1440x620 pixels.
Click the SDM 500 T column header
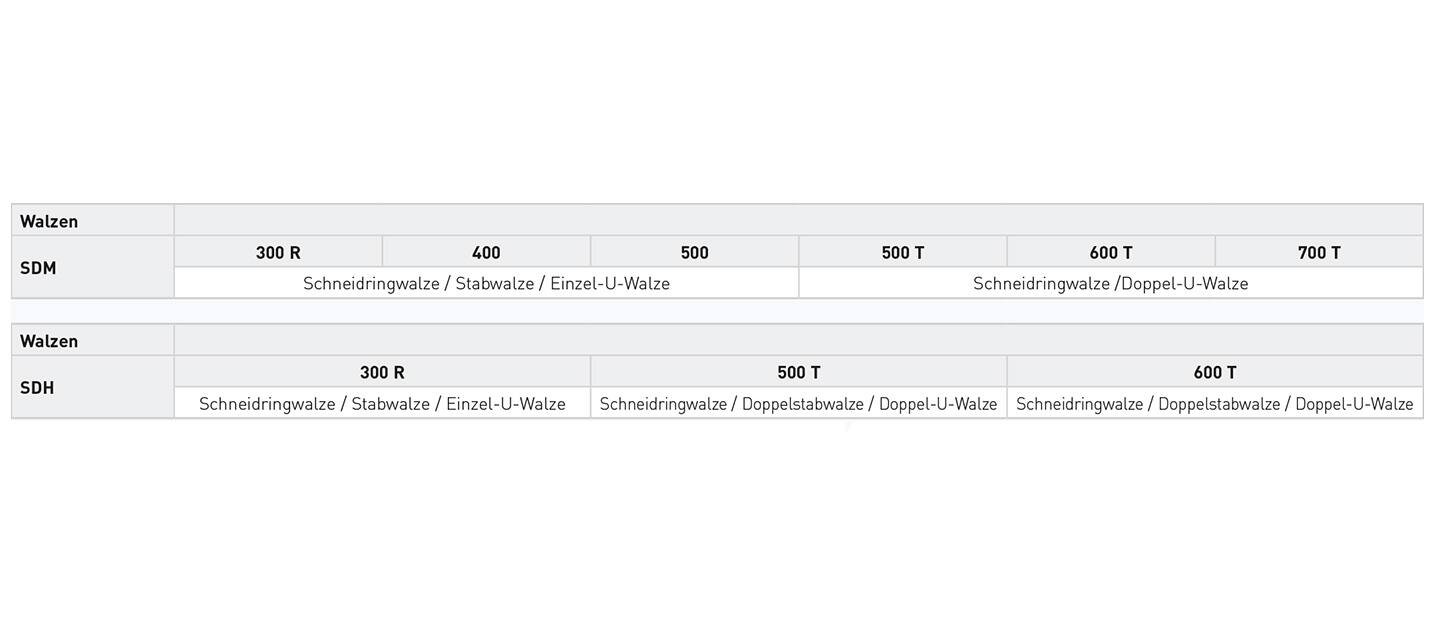pyautogui.click(x=902, y=252)
